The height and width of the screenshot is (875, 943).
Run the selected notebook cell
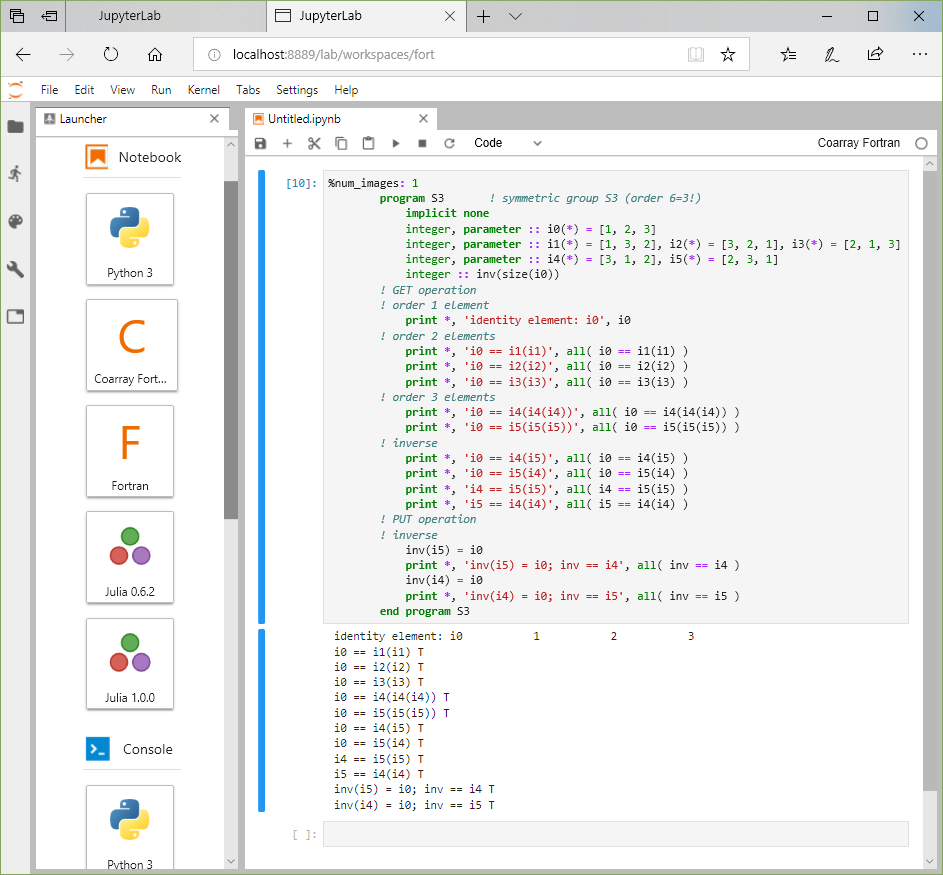(394, 143)
